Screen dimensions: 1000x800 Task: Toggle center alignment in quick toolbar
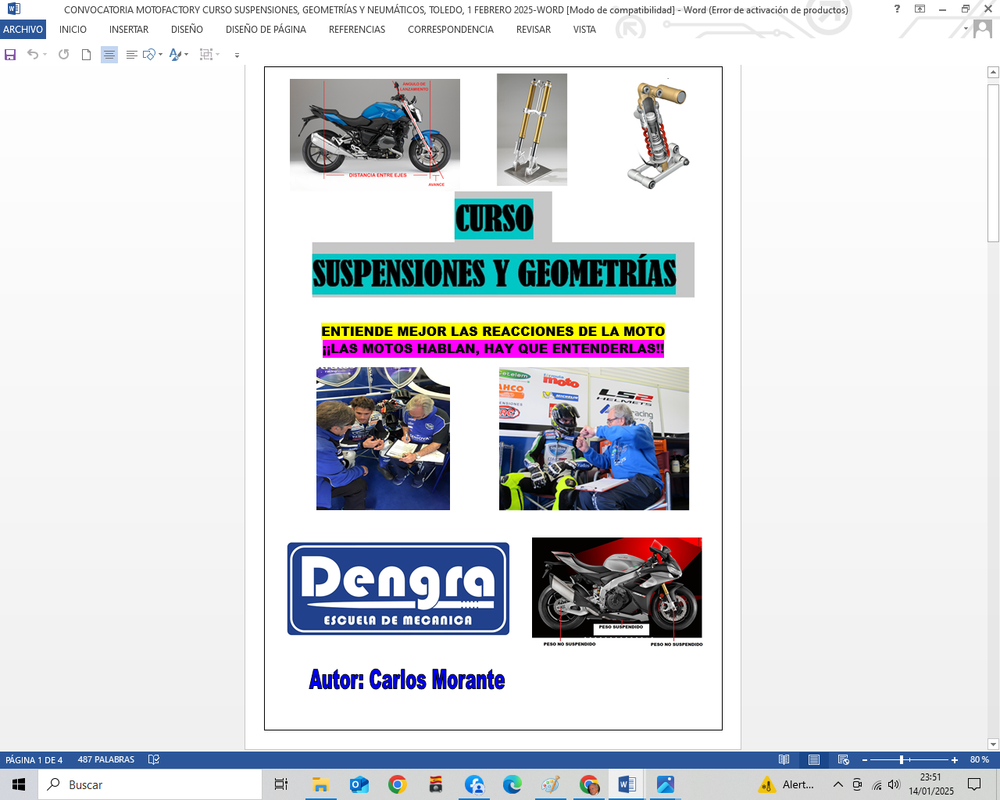pyautogui.click(x=109, y=55)
